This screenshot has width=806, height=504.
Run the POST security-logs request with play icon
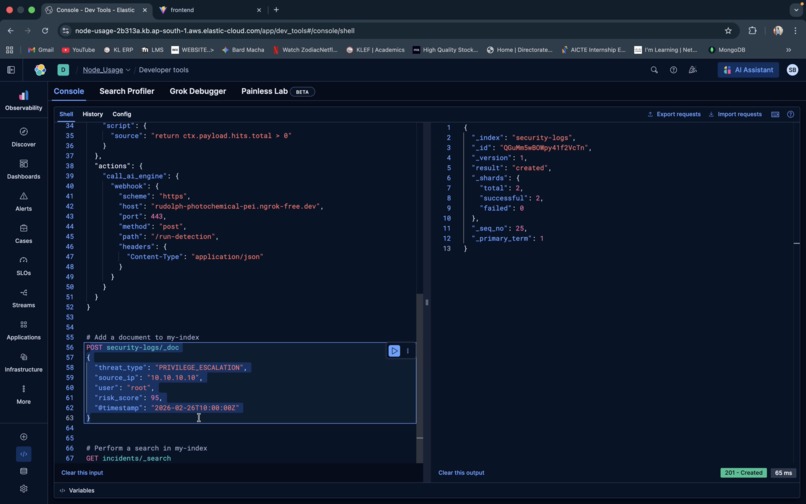pos(394,351)
